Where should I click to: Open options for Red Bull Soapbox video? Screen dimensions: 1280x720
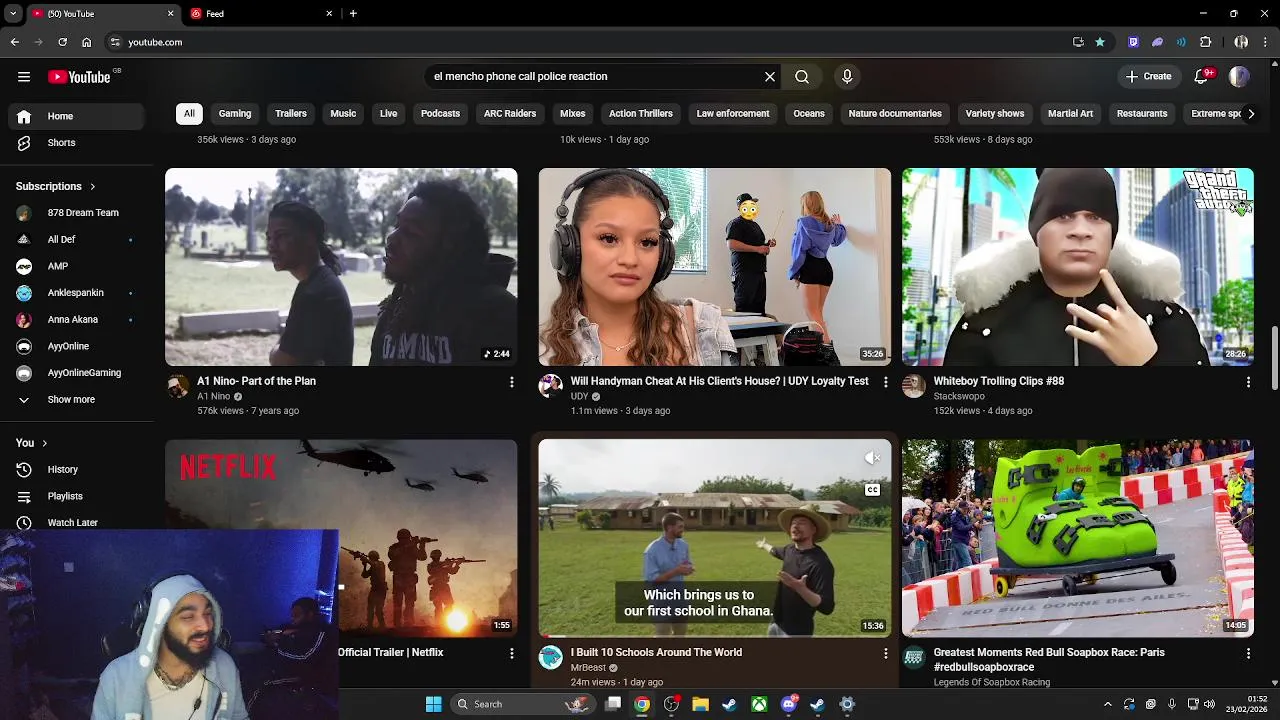click(x=1248, y=653)
